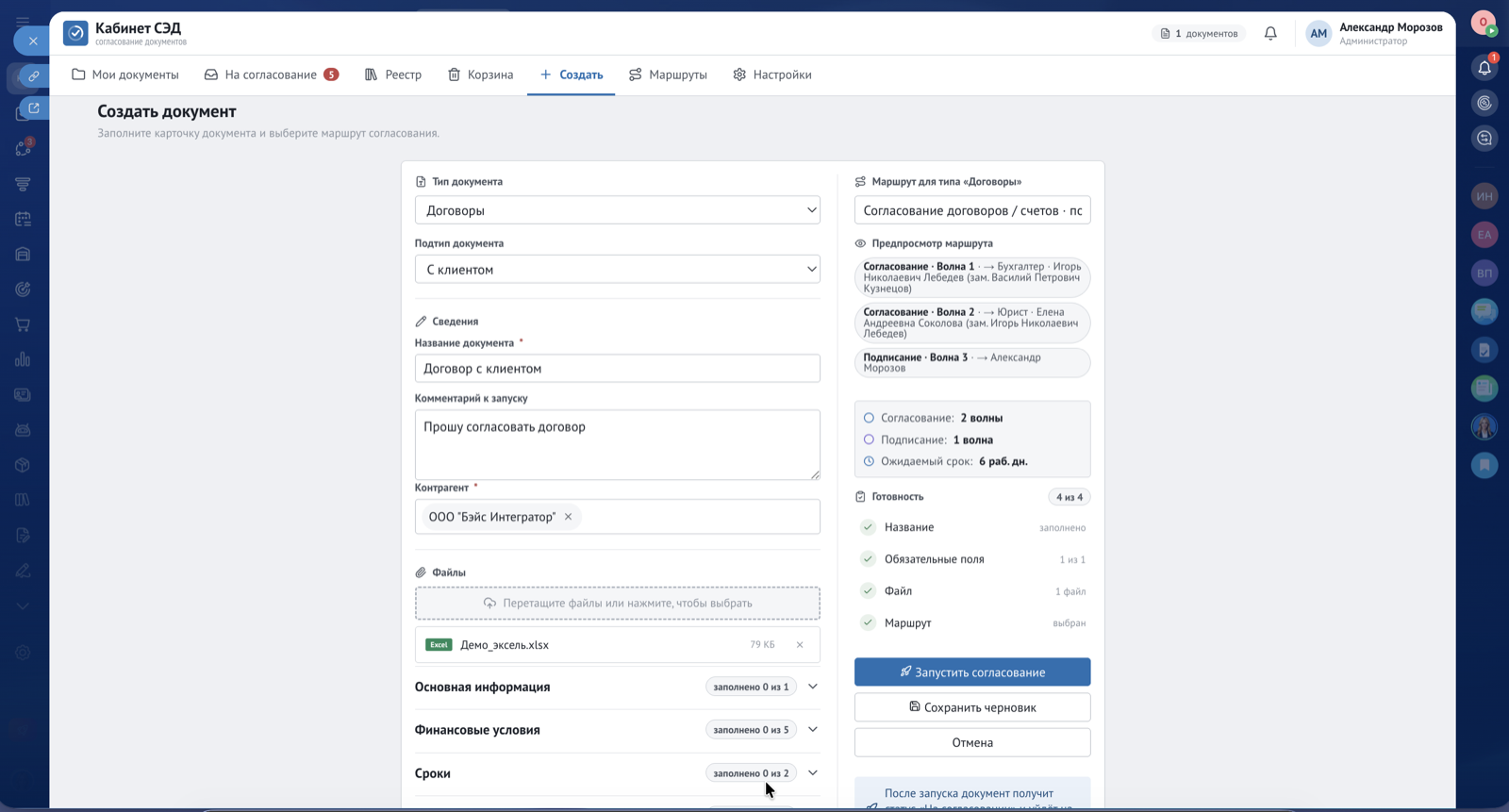Open the 1 документов counter badge

1199,34
